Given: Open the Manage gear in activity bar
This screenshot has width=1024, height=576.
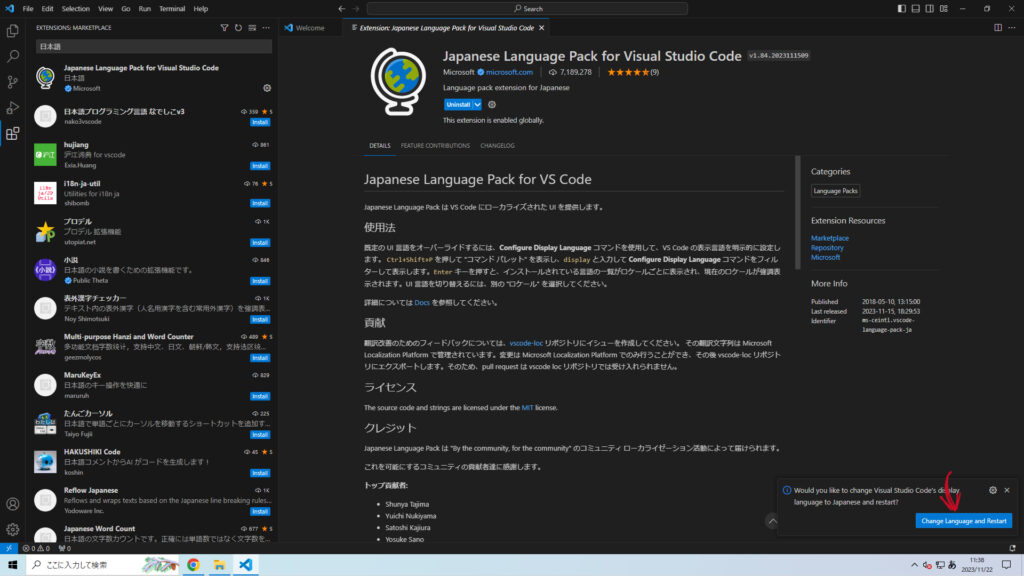Looking at the screenshot, I should tap(12, 530).
